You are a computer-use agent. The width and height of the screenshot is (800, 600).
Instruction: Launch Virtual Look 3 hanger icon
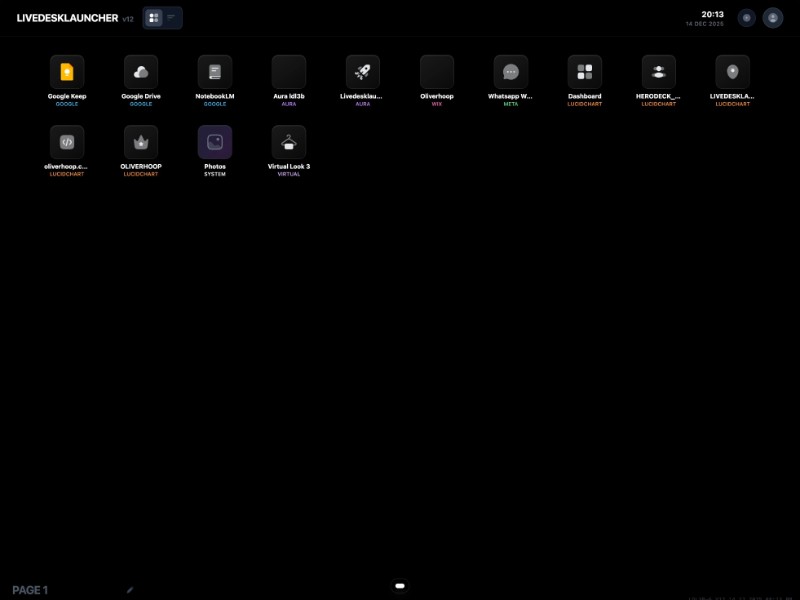pyautogui.click(x=289, y=142)
